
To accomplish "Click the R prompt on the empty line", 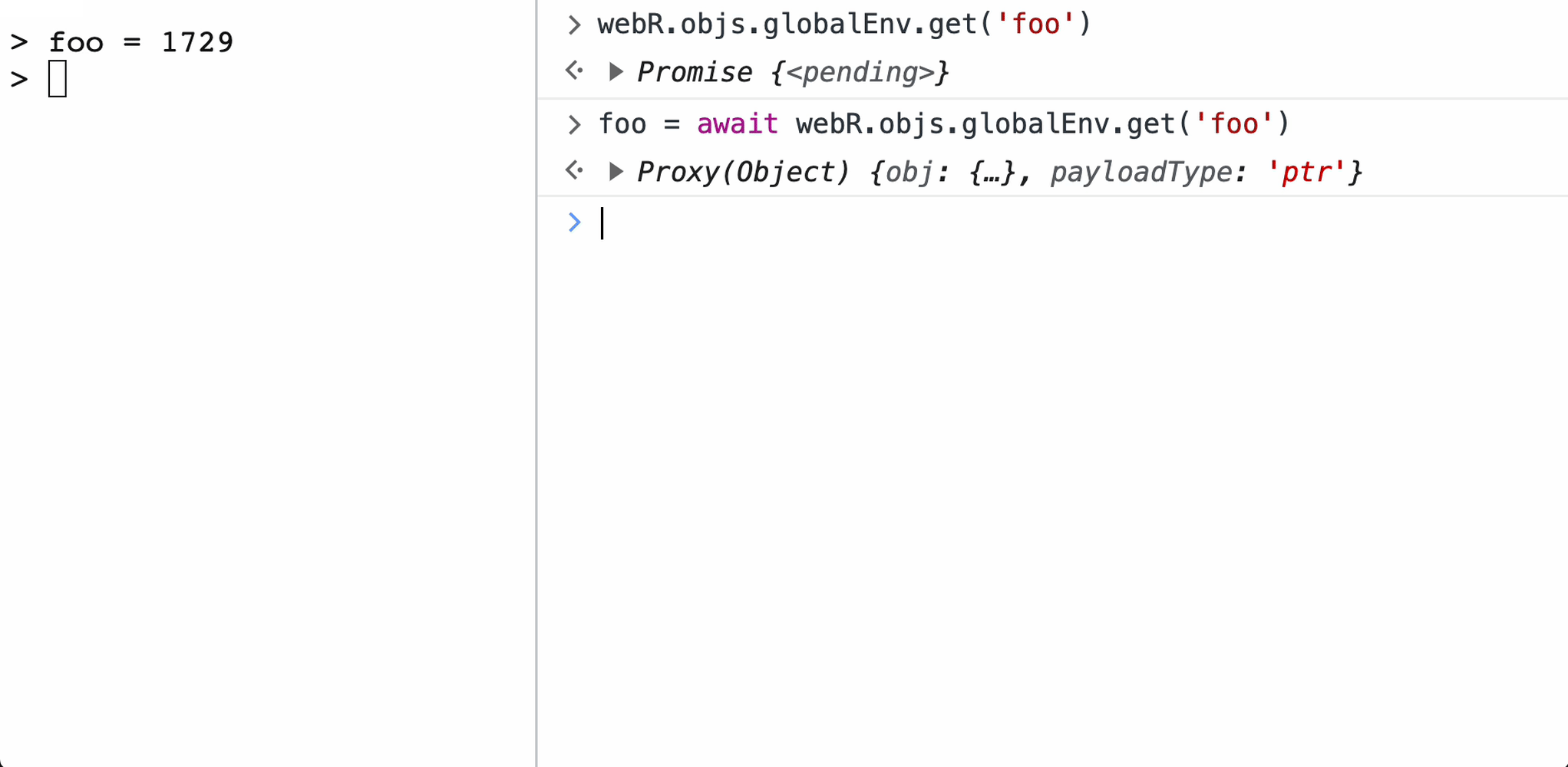I will point(19,80).
